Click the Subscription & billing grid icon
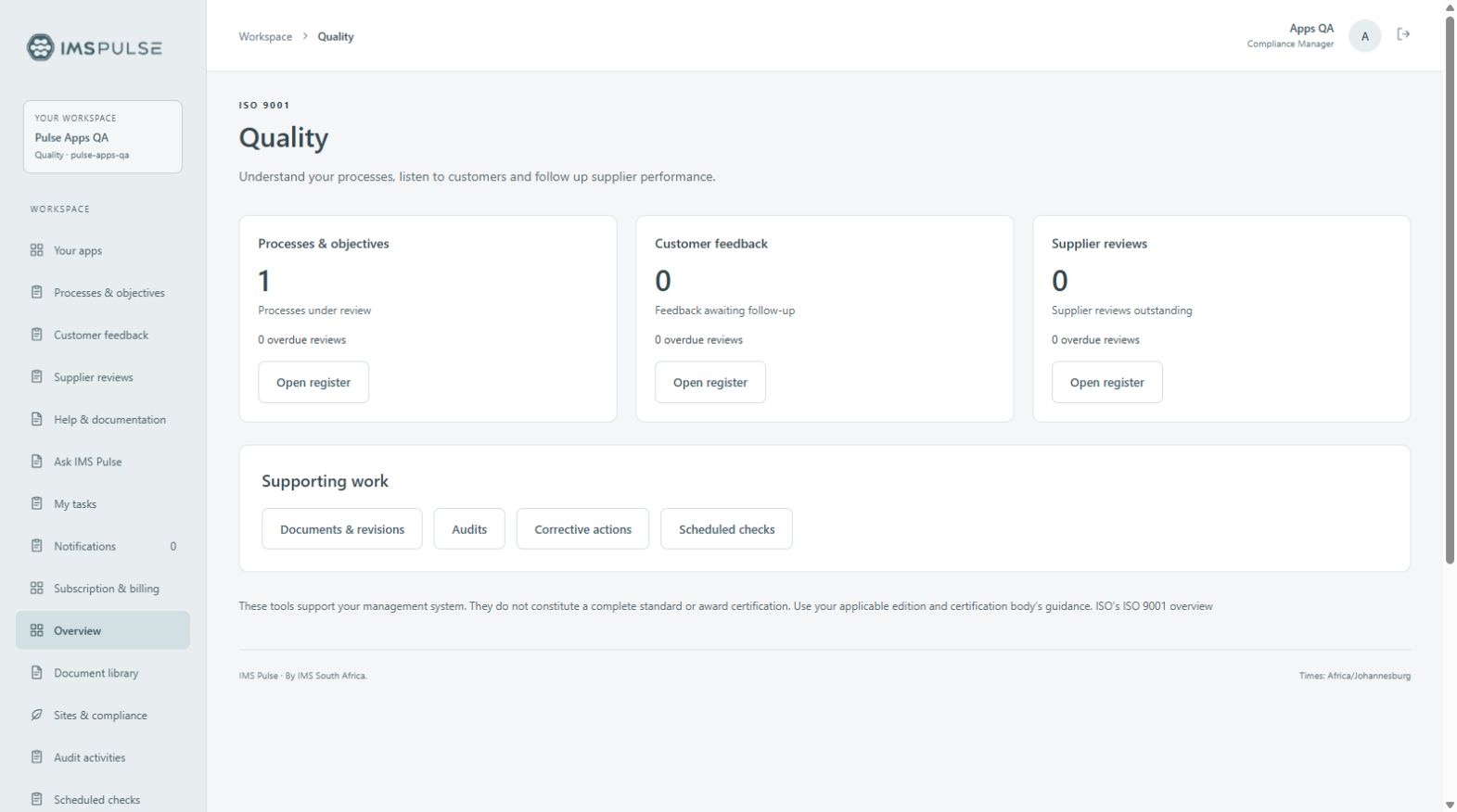1457x812 pixels. tap(37, 588)
